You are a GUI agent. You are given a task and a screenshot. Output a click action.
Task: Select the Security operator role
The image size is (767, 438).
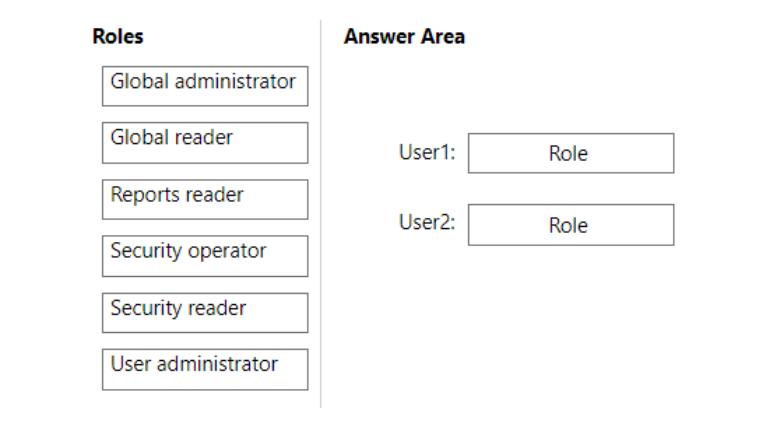[205, 256]
